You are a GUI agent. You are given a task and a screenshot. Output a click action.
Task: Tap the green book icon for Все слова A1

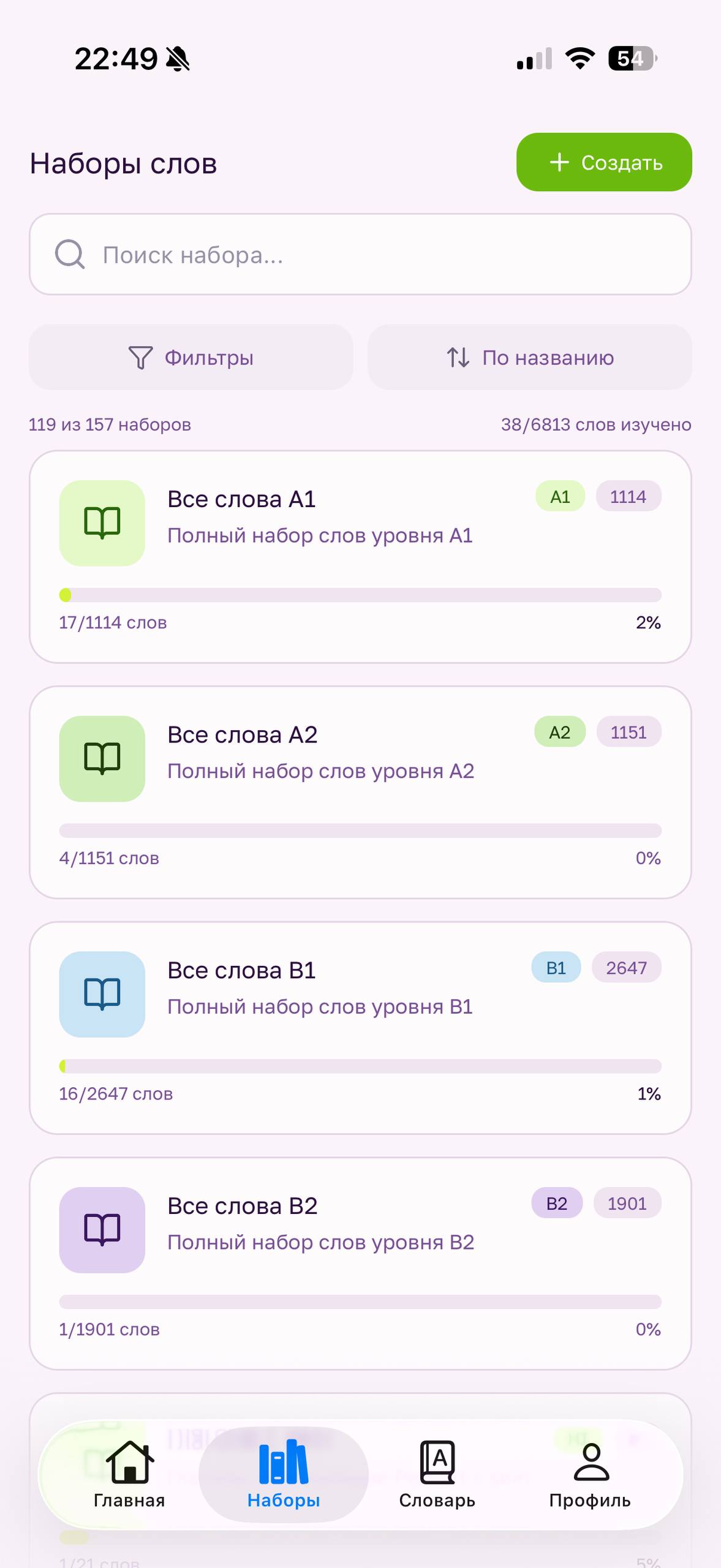click(102, 522)
